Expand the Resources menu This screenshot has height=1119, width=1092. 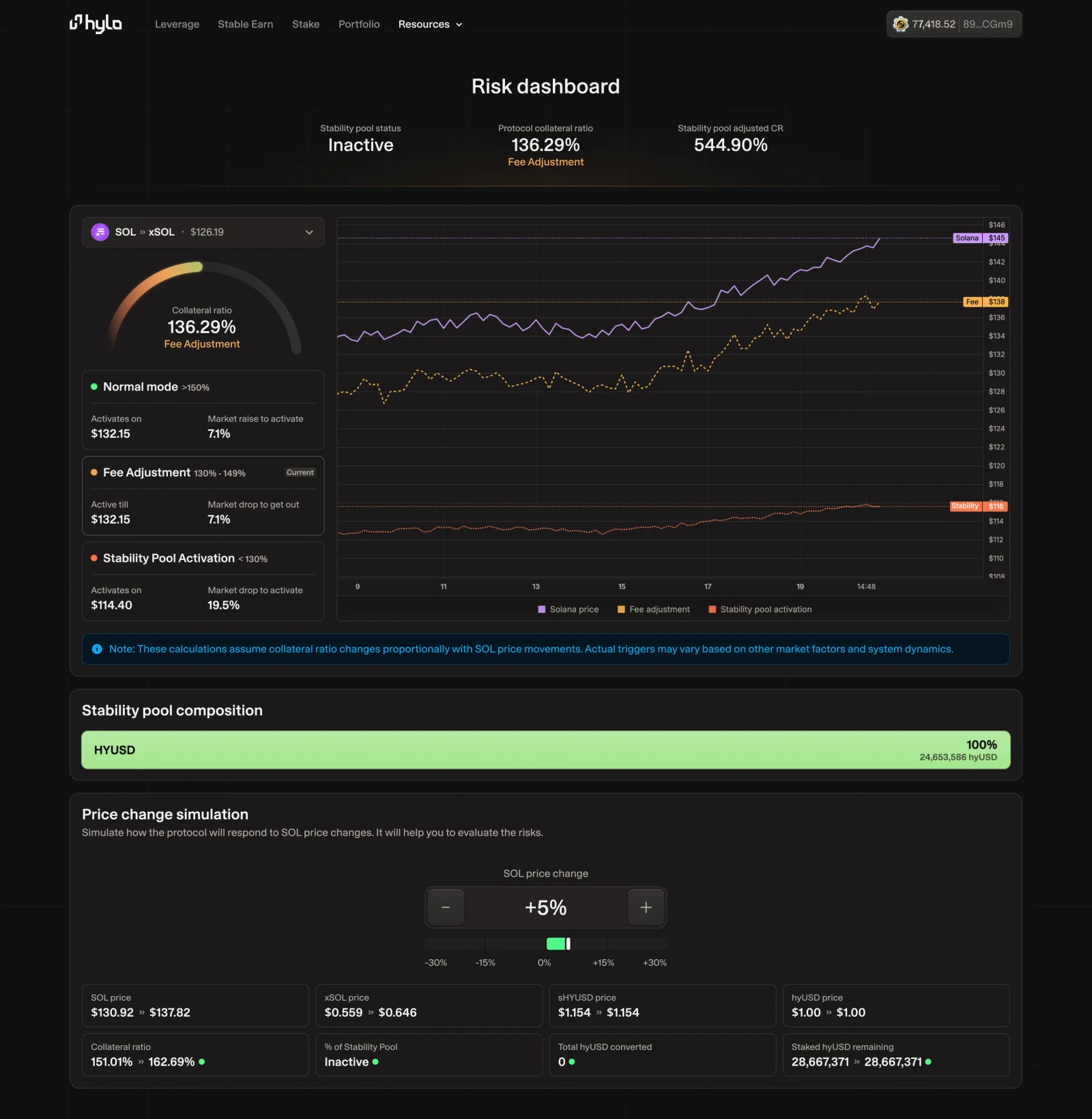(430, 24)
